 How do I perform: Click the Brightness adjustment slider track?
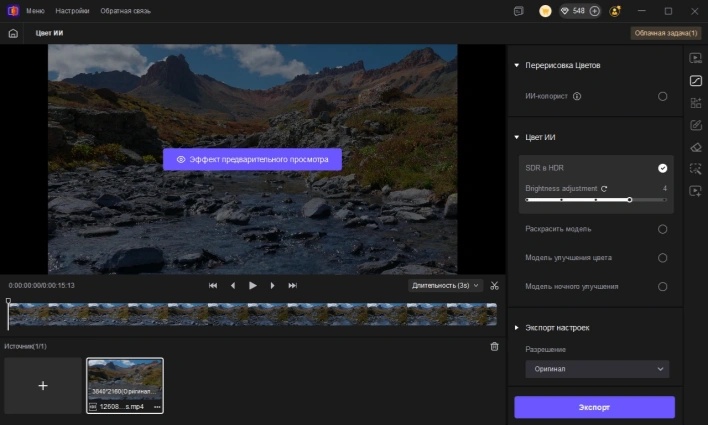596,200
